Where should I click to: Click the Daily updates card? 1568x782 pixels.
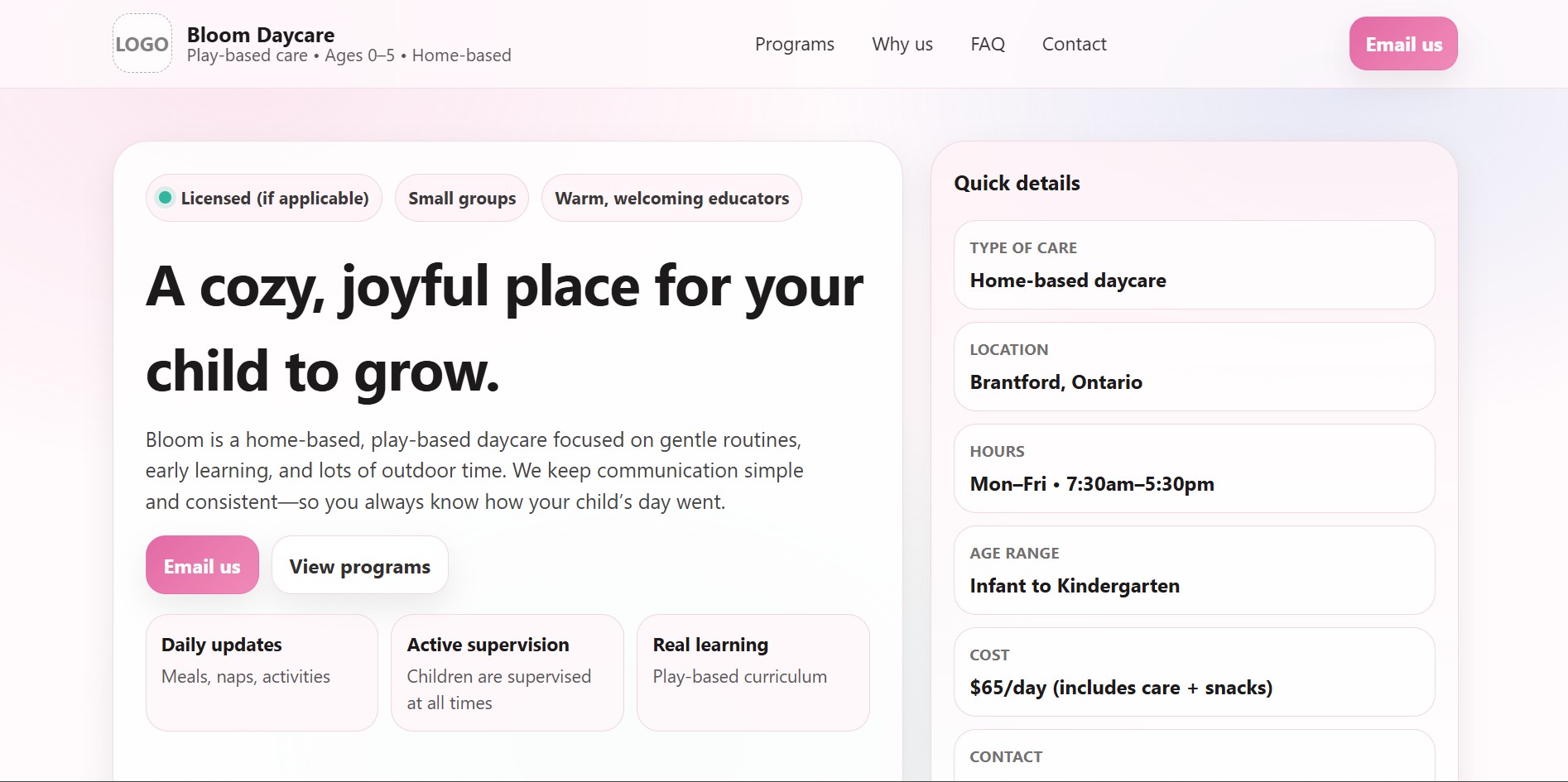click(261, 672)
